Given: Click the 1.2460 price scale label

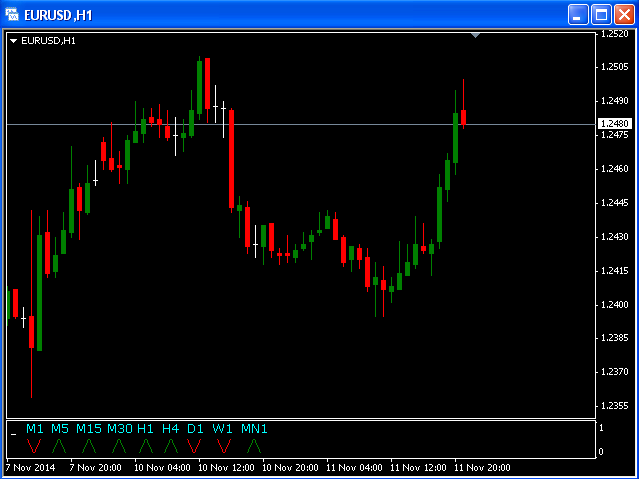Looking at the screenshot, I should pyautogui.click(x=615, y=169).
